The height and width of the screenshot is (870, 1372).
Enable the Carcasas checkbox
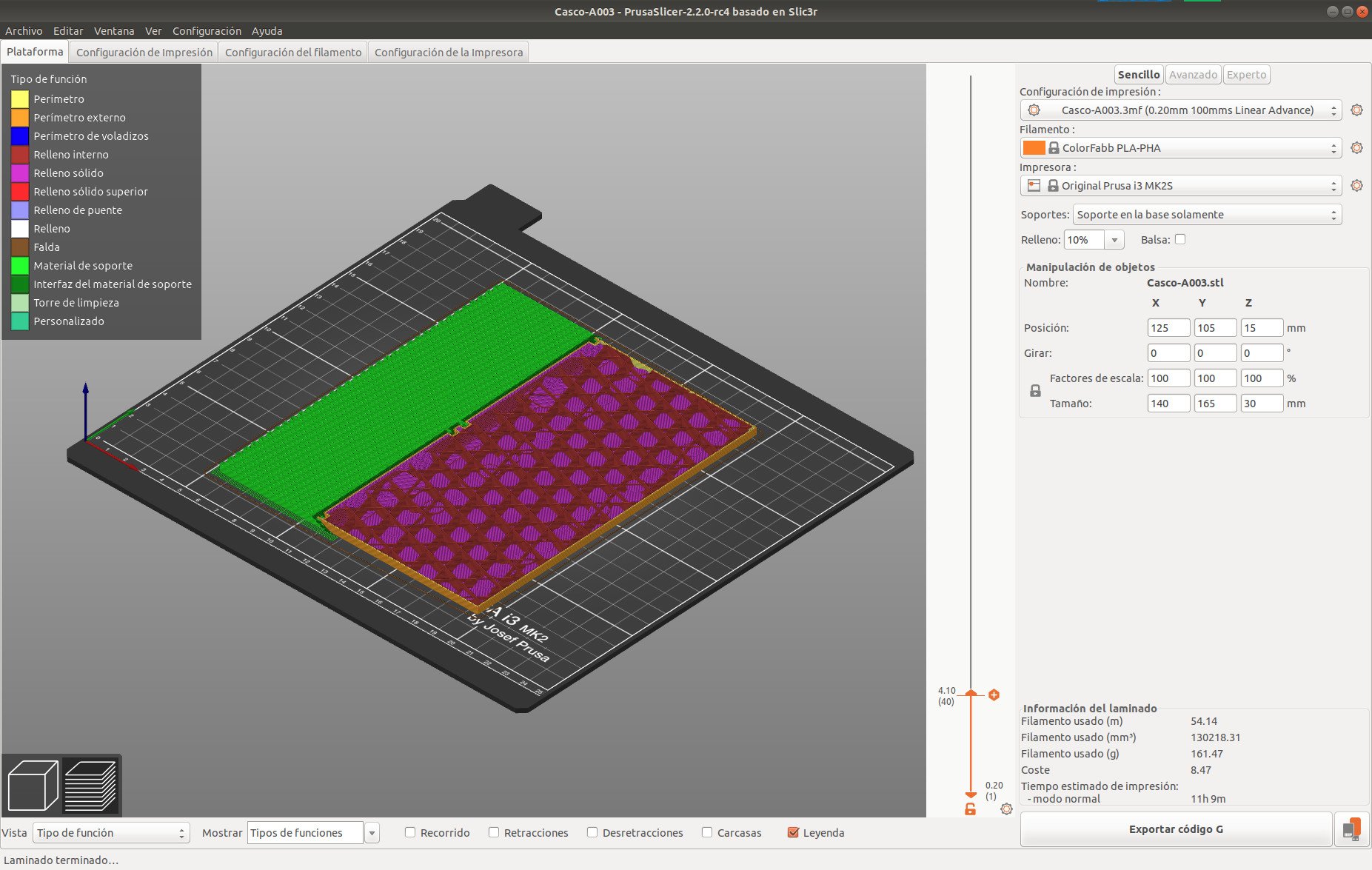tap(707, 832)
